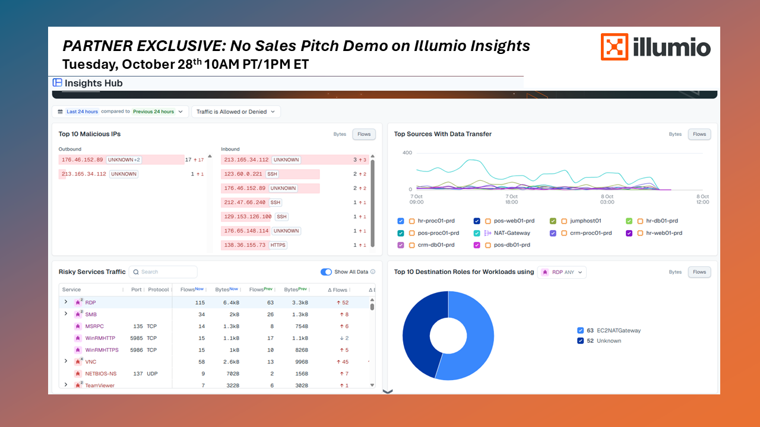Screen dimensions: 760x427
Task: Open the Last 24 hours time range dropdown
Action: [120, 112]
